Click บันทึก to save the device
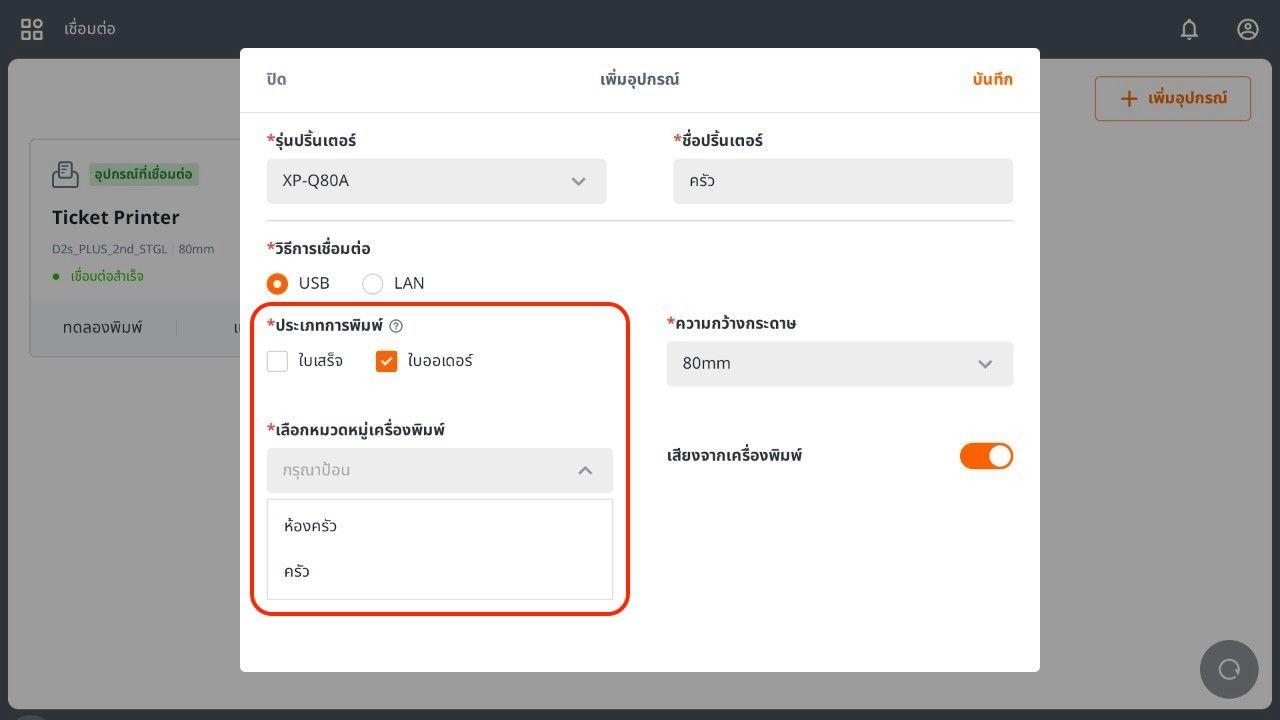1280x720 pixels. (x=992, y=80)
